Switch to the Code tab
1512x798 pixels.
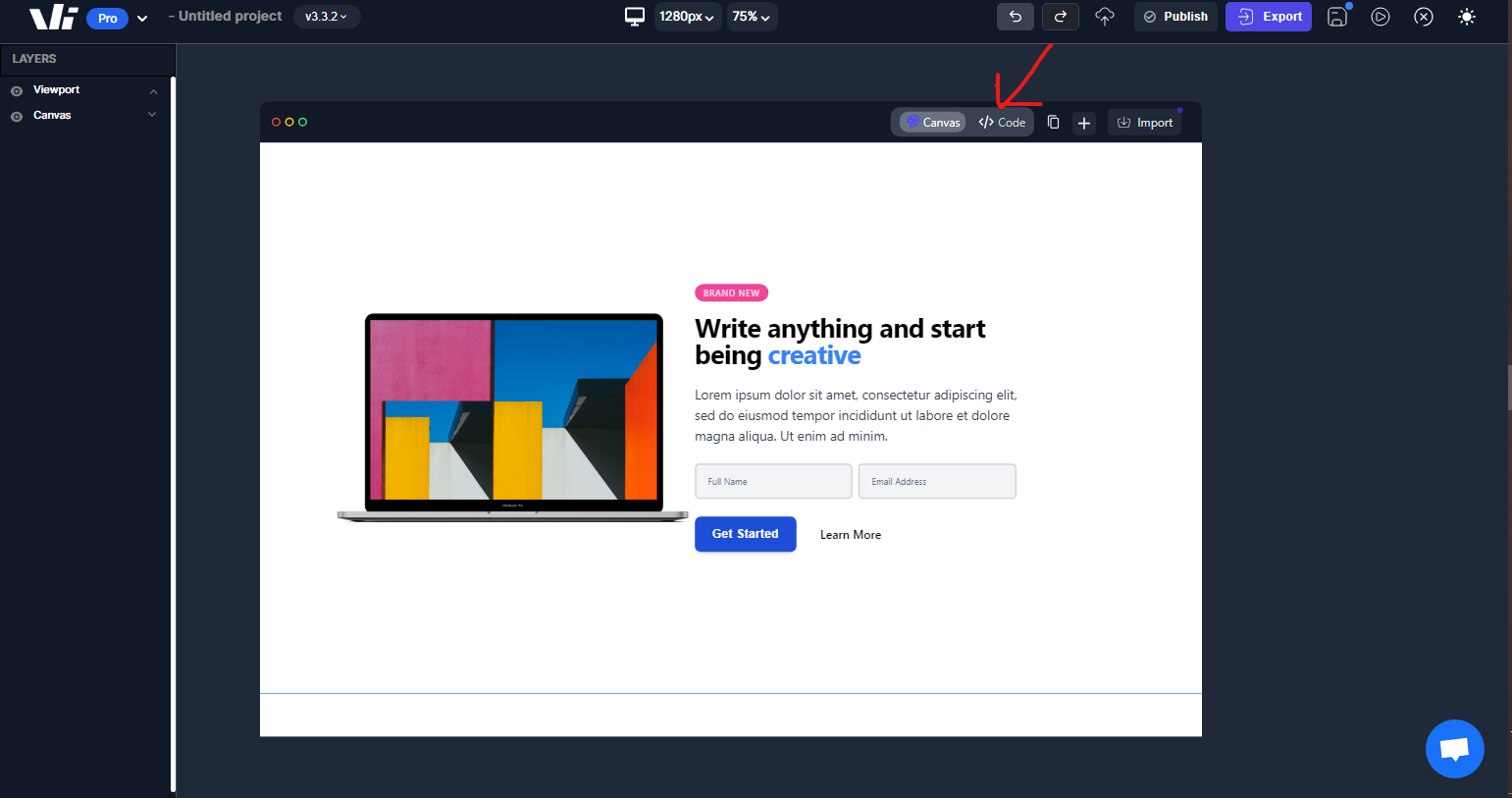(1002, 123)
